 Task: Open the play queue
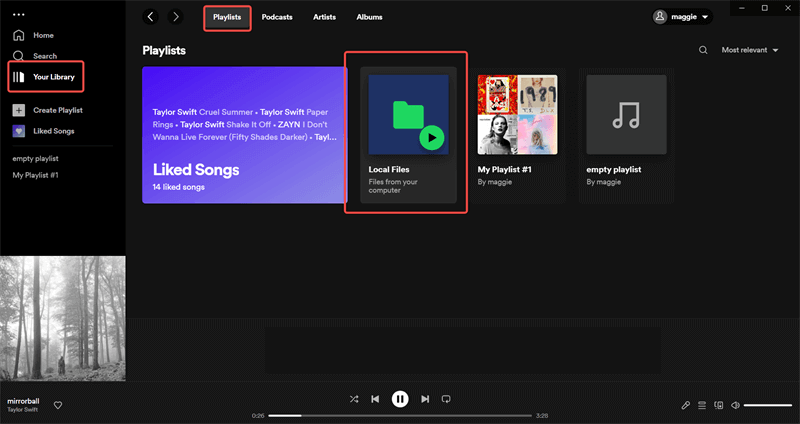703,405
